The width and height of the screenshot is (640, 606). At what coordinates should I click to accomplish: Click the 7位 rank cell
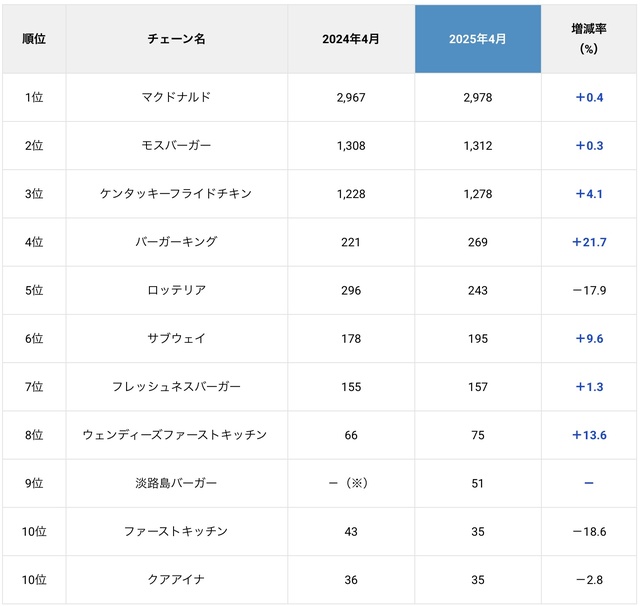(x=34, y=386)
